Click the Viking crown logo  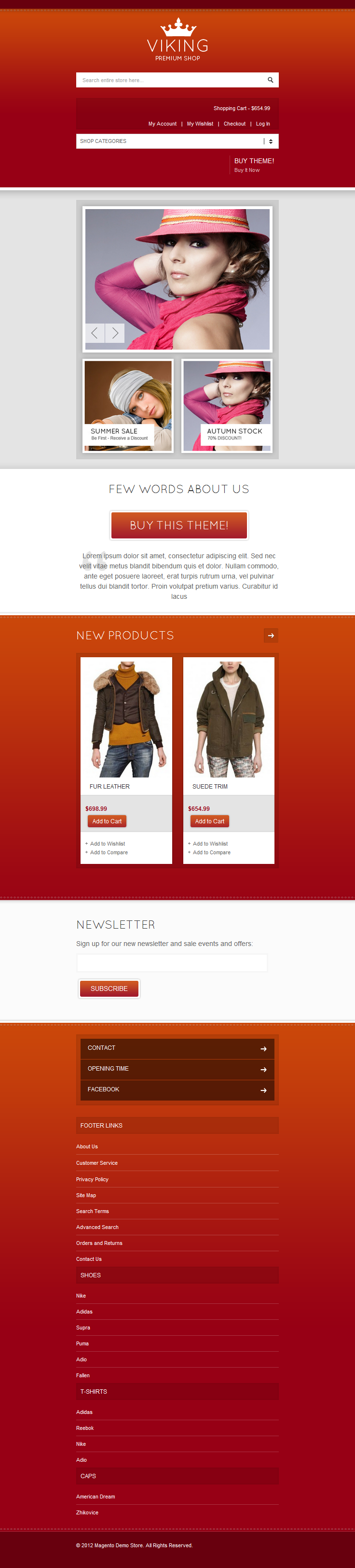point(178,28)
